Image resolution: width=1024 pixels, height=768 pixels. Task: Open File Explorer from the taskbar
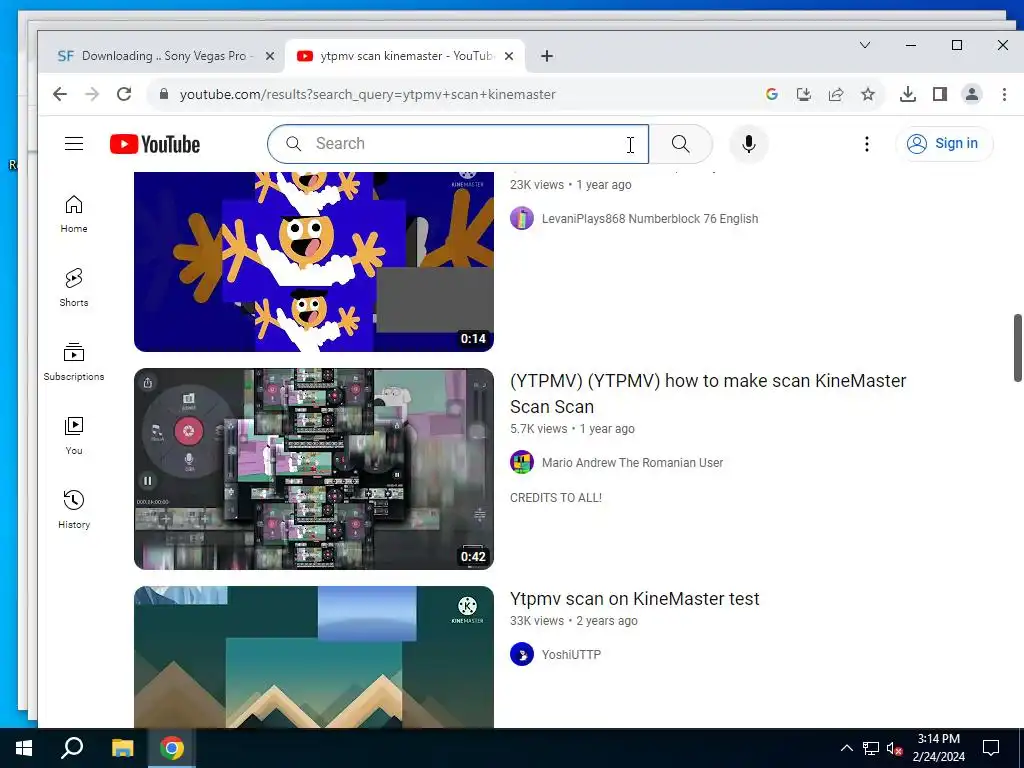coord(122,748)
